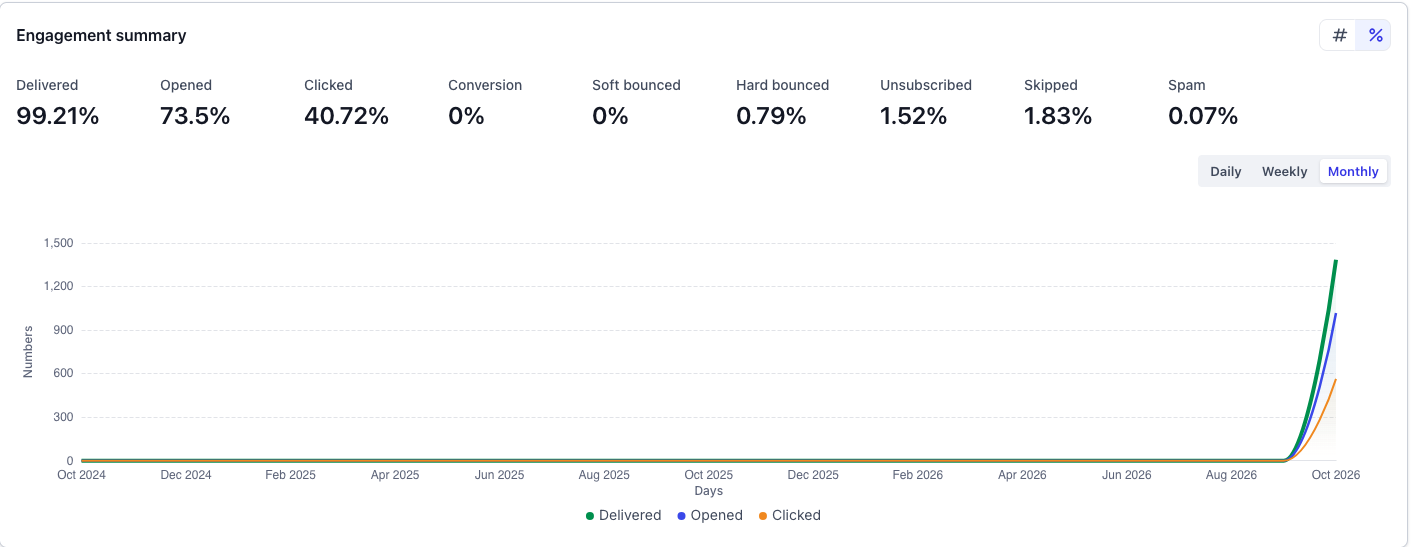Switch to the # count view toggle
1412x547 pixels.
tap(1339, 35)
